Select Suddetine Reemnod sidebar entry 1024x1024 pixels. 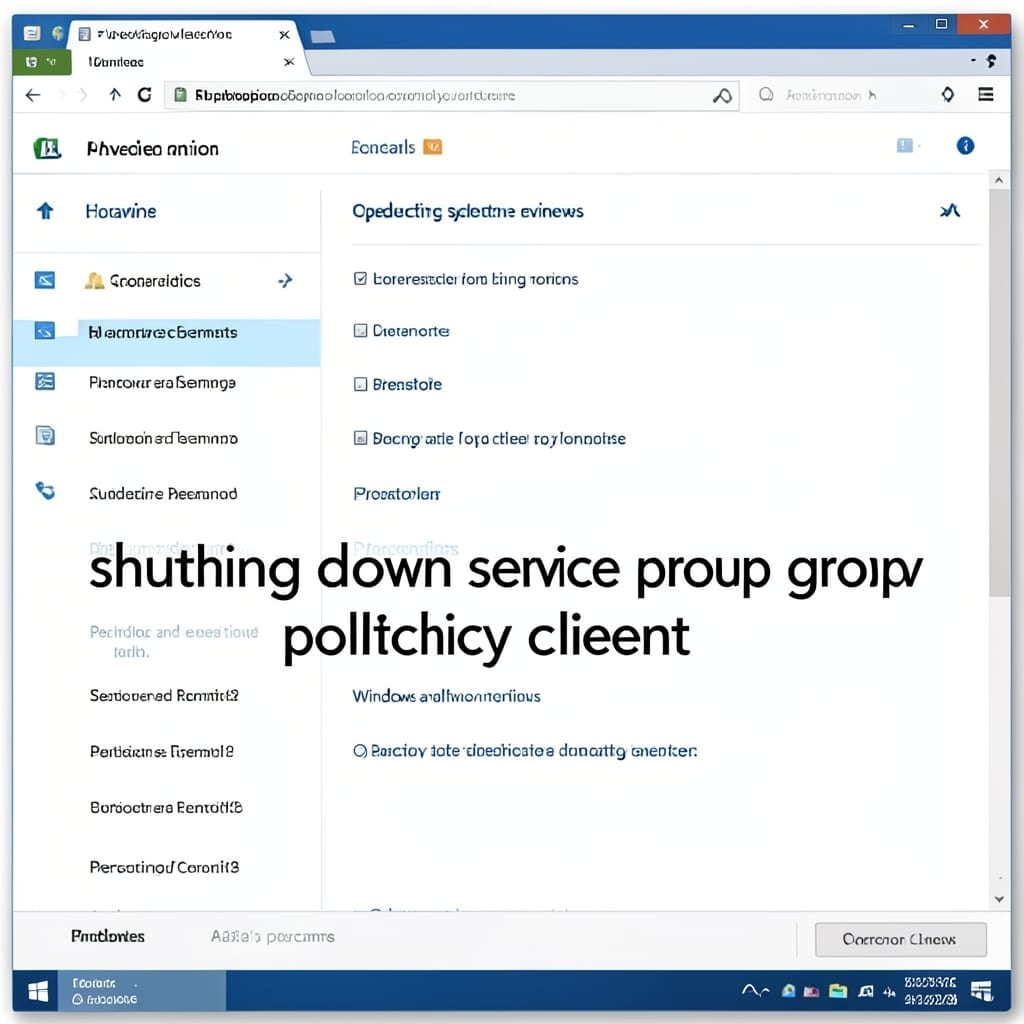pos(163,494)
